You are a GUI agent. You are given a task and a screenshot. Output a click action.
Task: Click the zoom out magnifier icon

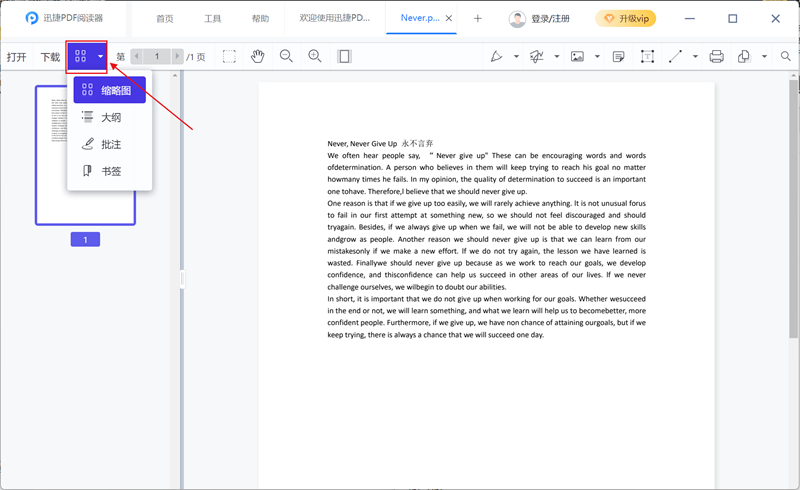coord(286,57)
